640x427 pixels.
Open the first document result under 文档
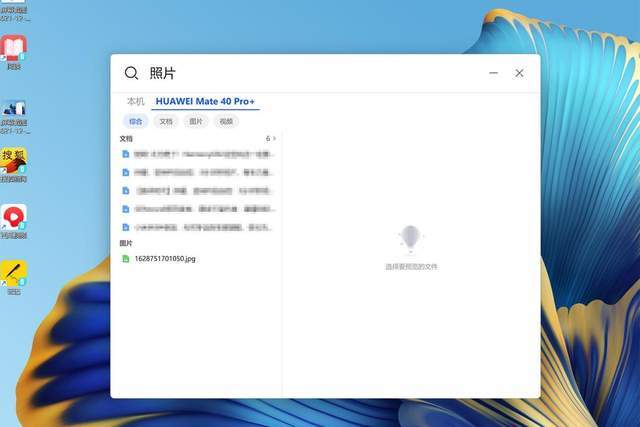pyautogui.click(x=198, y=154)
